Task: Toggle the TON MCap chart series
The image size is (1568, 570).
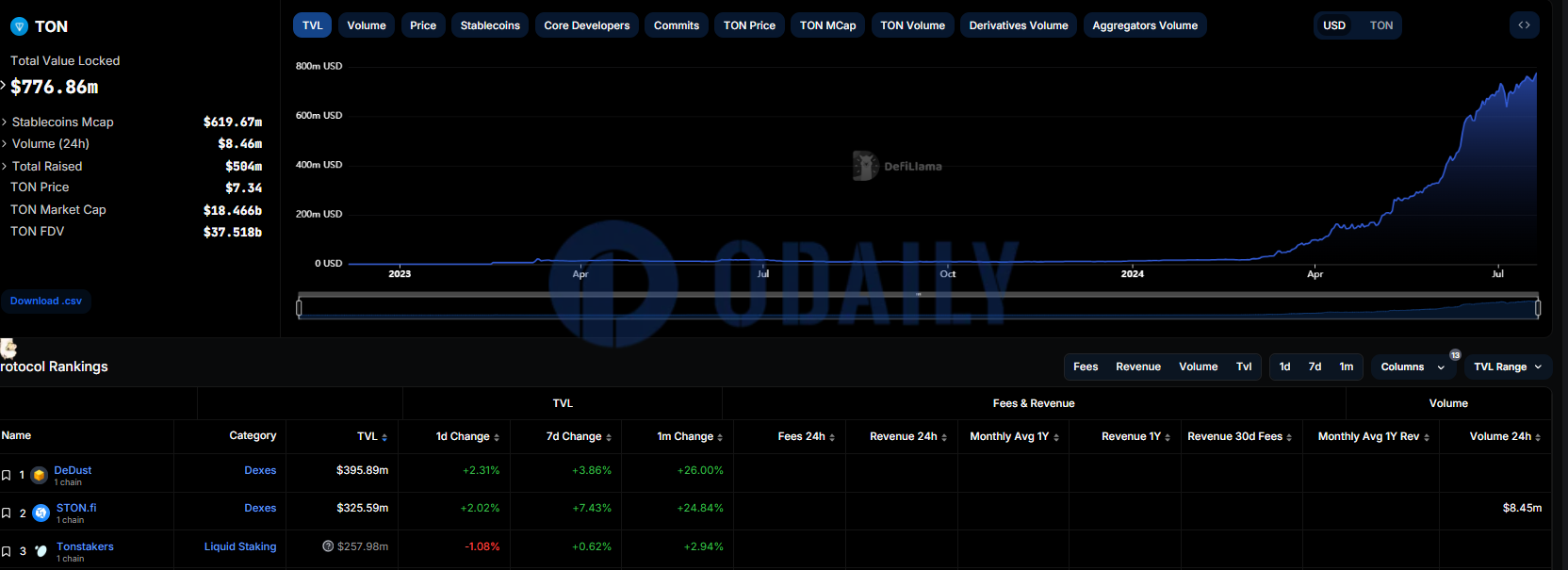Action: pos(828,25)
